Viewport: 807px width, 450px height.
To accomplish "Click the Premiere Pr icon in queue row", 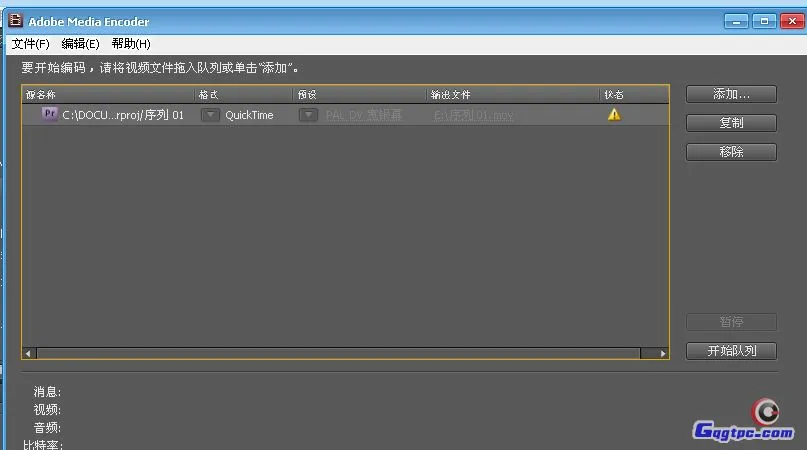I will (x=50, y=114).
